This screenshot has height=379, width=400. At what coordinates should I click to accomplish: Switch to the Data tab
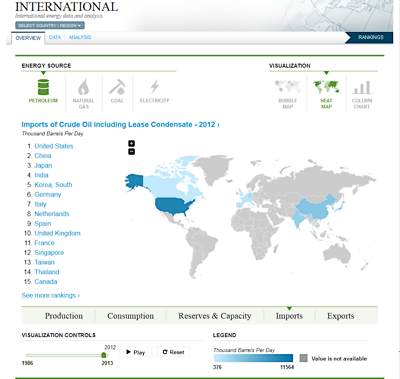point(55,37)
